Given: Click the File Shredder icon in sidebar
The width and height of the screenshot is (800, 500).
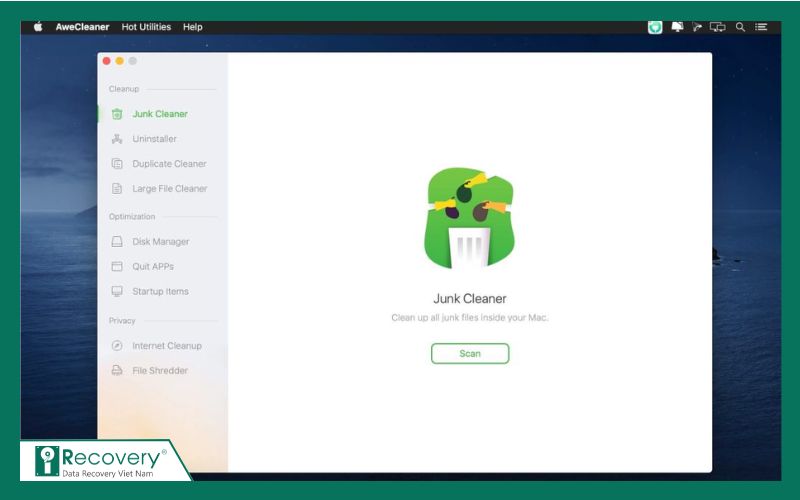Looking at the screenshot, I should click(117, 370).
